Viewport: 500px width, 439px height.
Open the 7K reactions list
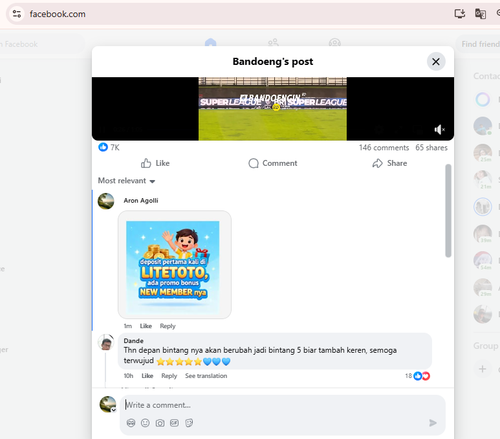click(109, 147)
